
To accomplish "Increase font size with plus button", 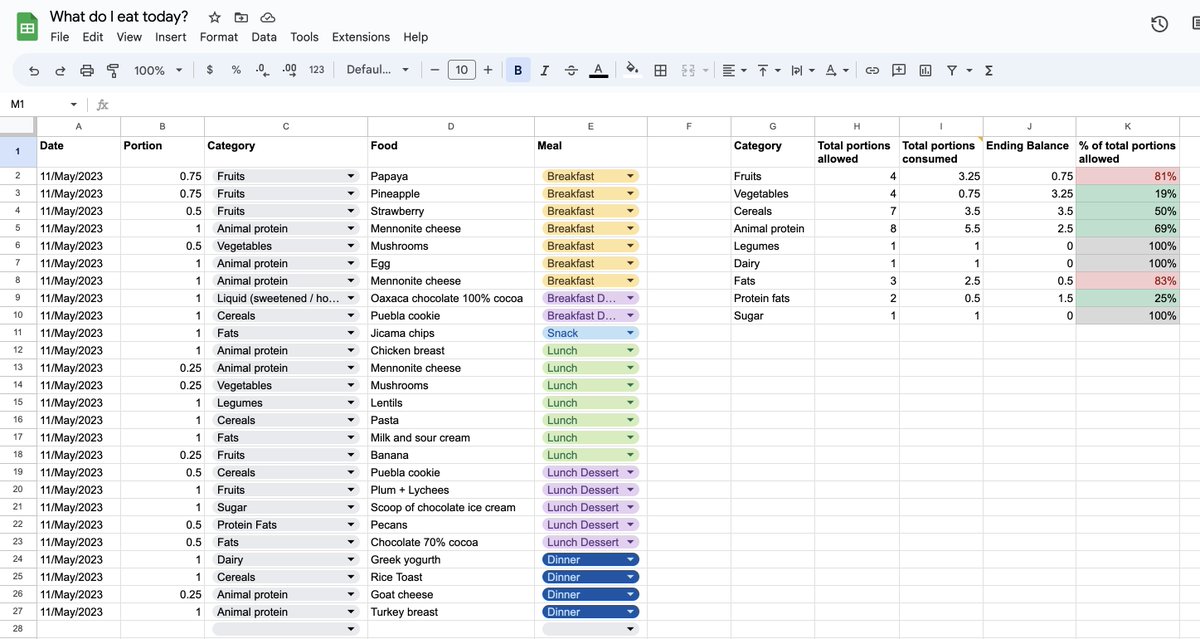I will (488, 70).
